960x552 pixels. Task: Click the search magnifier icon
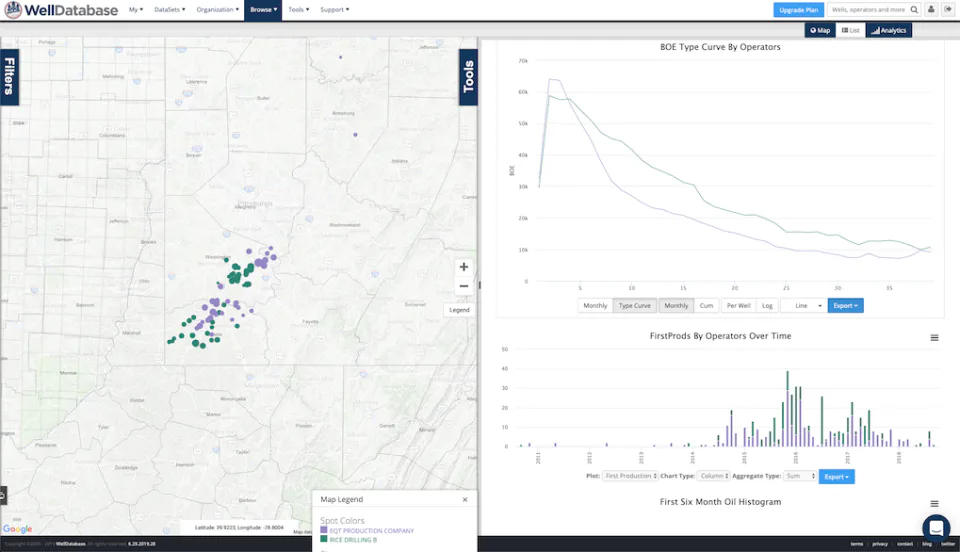[914, 10]
